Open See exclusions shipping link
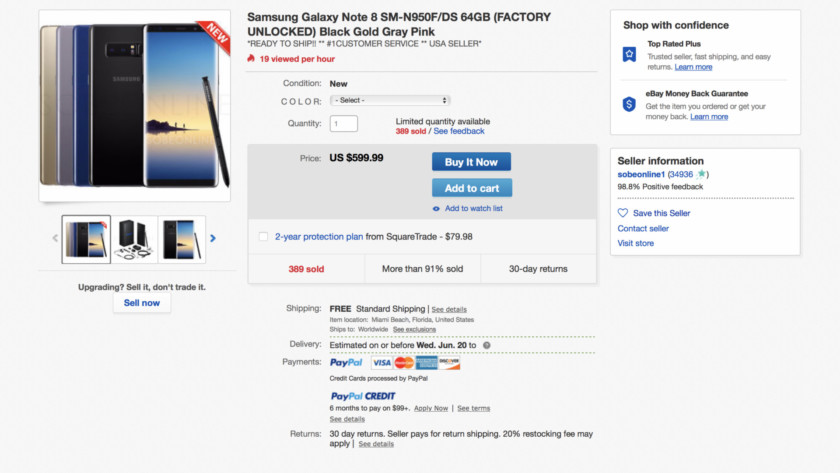The width and height of the screenshot is (840, 473). [414, 329]
